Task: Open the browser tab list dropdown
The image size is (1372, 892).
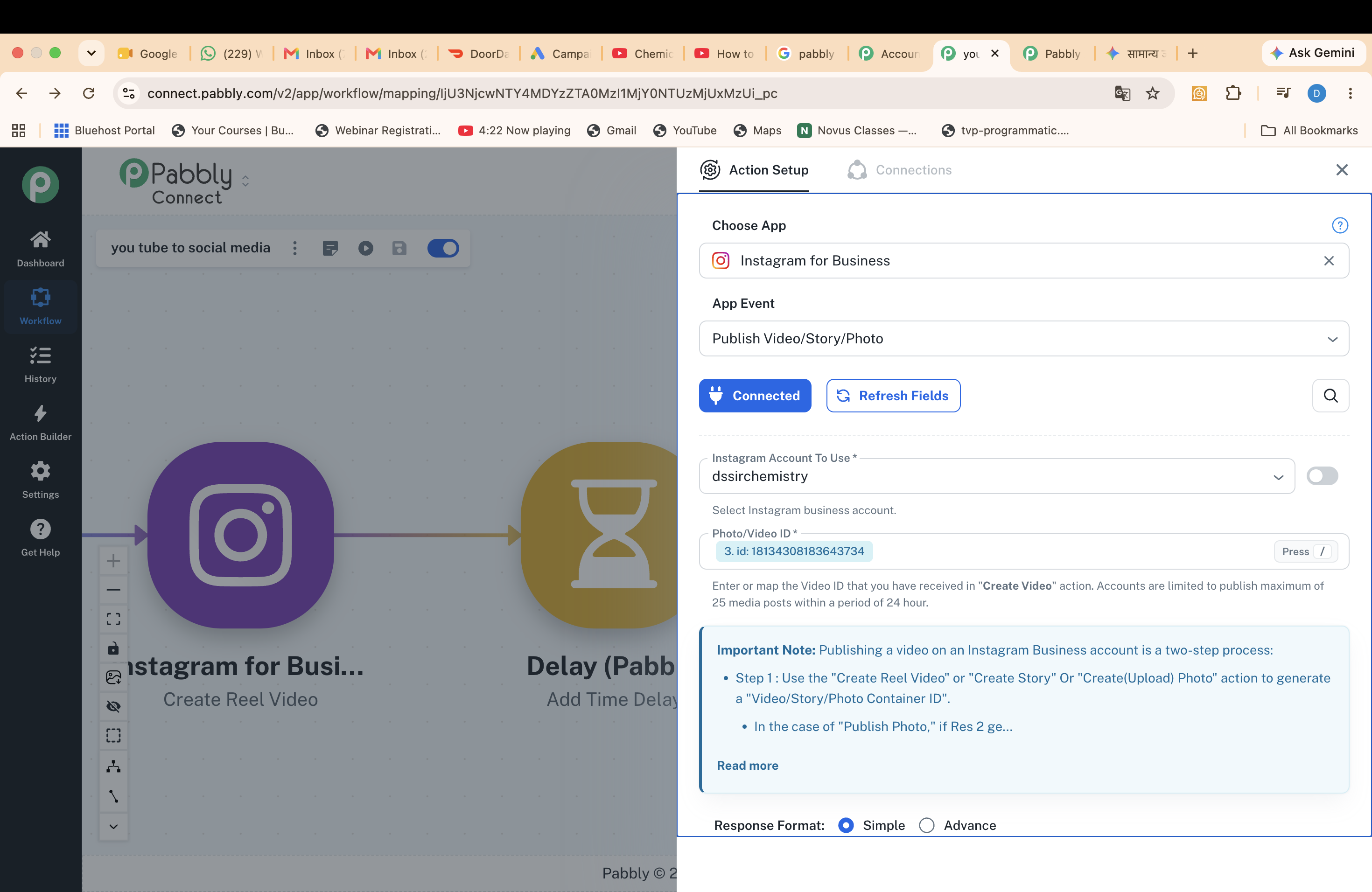Action: [x=91, y=53]
